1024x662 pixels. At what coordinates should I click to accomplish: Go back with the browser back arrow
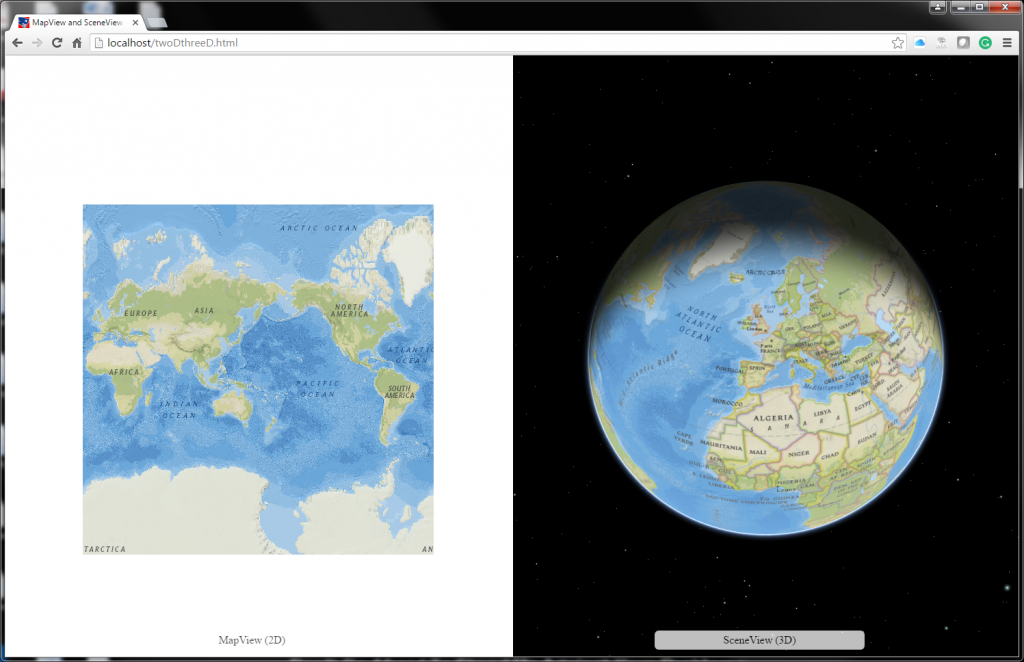pos(18,43)
